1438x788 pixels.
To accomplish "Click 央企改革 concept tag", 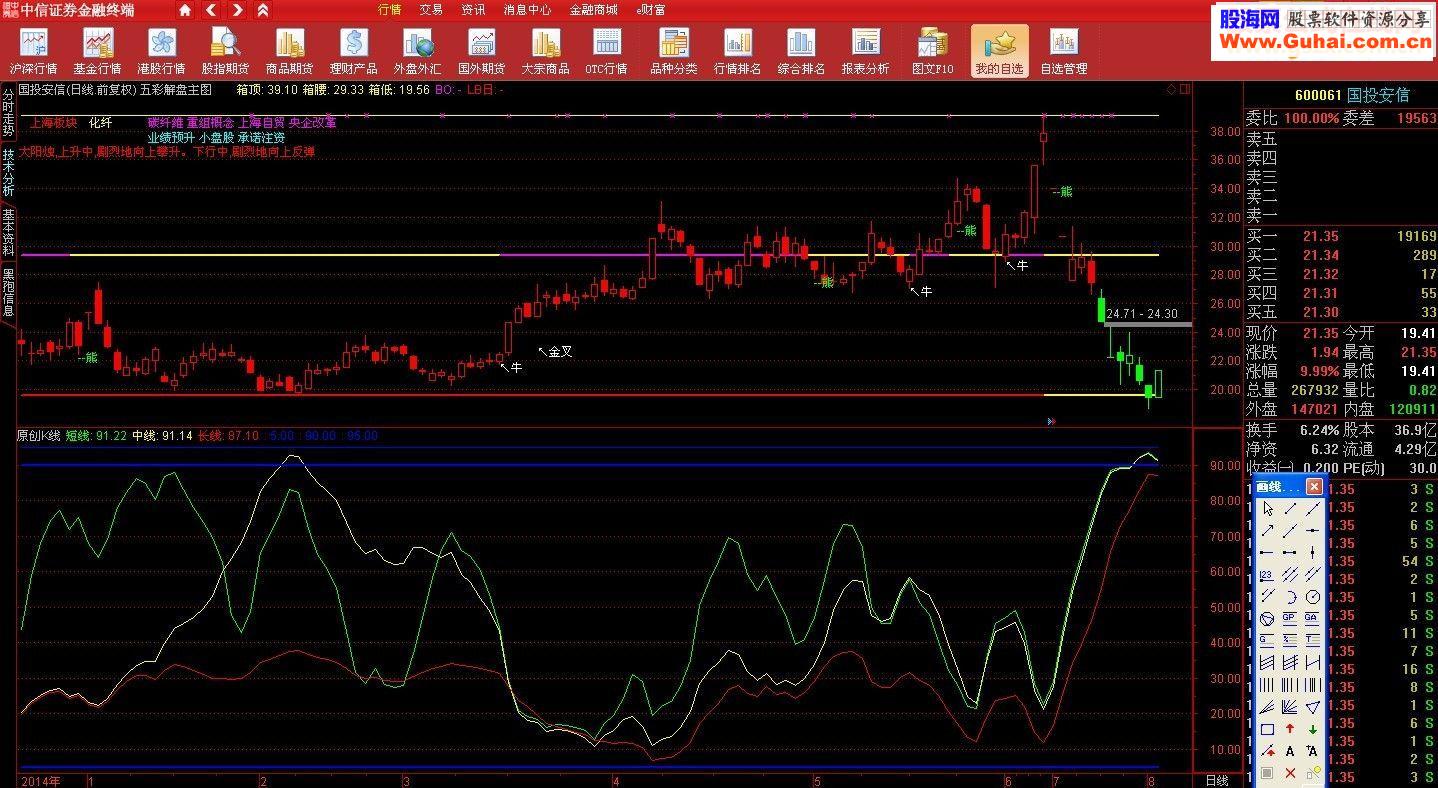I will point(313,123).
